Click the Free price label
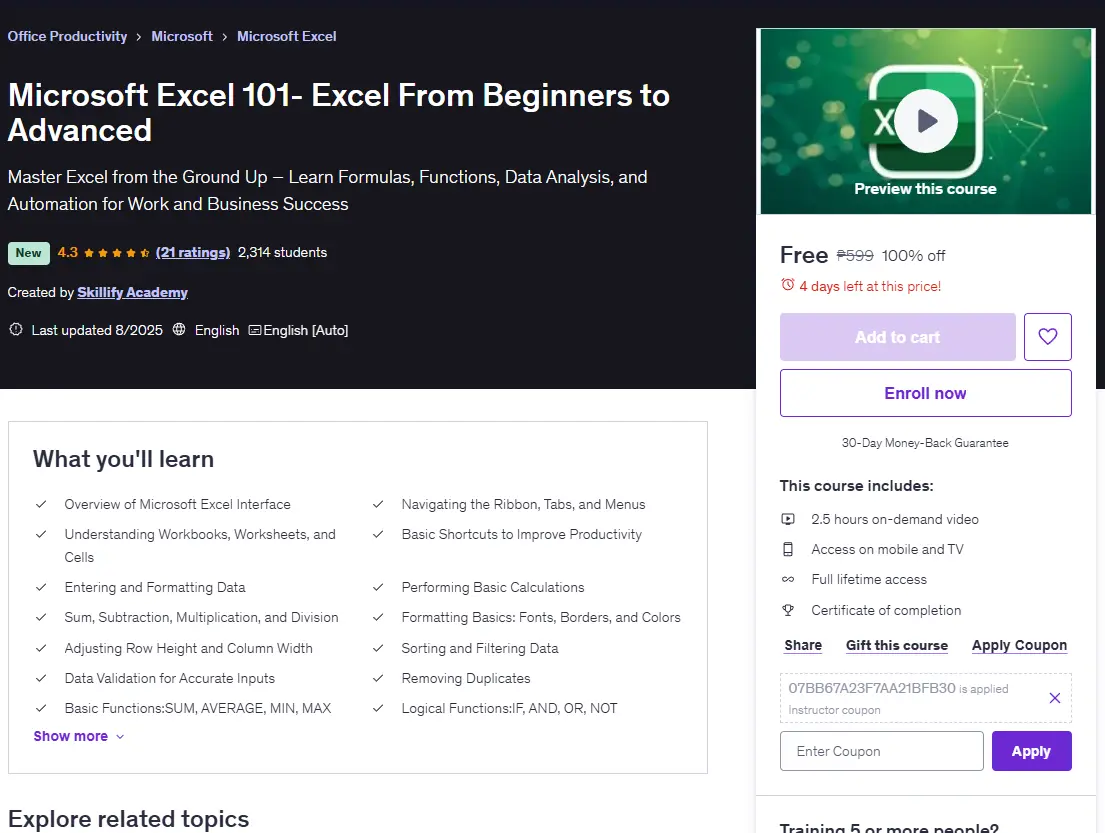1105x833 pixels. [803, 255]
